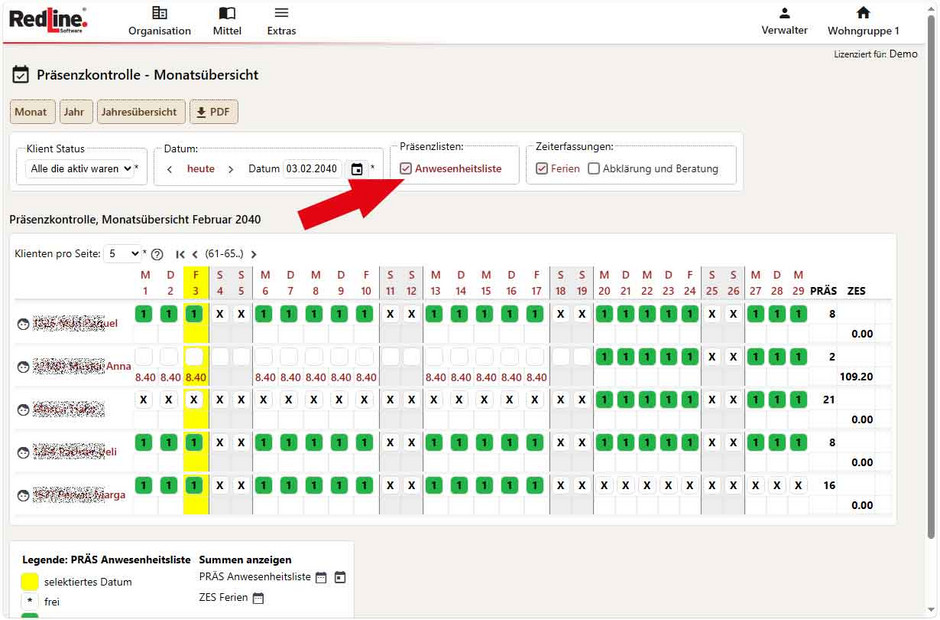
Task: Open the Klient Status dropdown
Action: [81, 169]
